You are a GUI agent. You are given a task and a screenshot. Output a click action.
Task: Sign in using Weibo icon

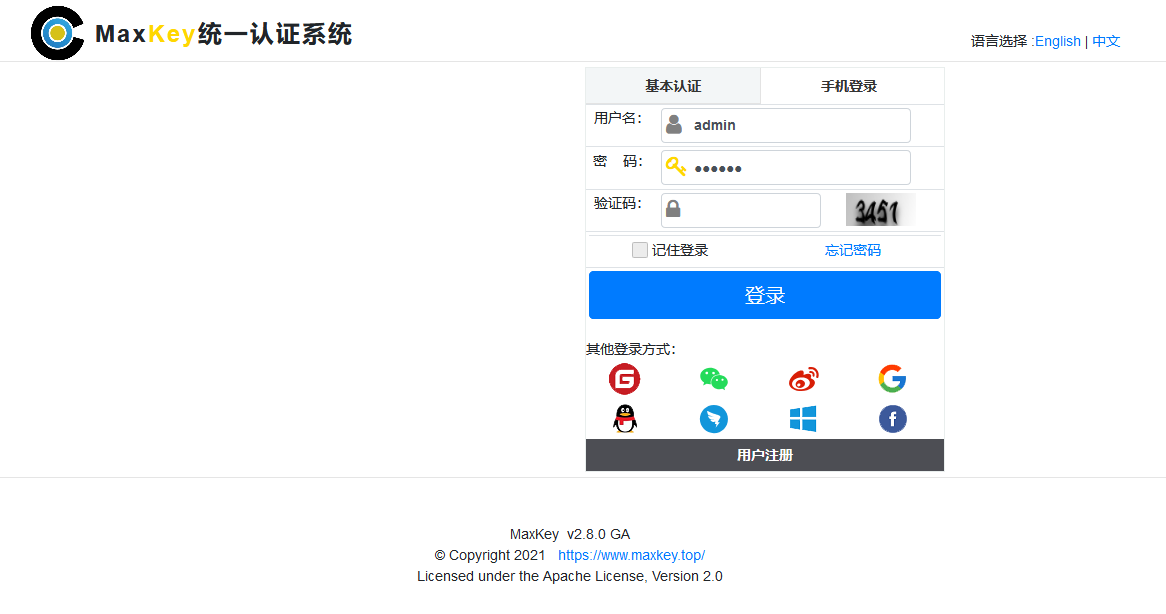[x=803, y=379]
